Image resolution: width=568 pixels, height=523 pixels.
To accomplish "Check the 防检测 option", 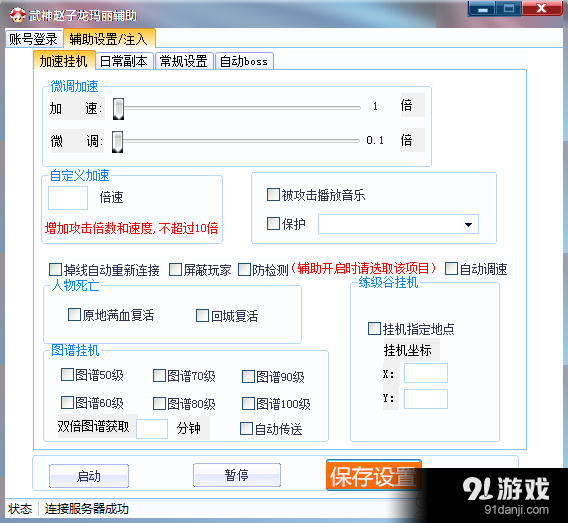I will tap(244, 269).
